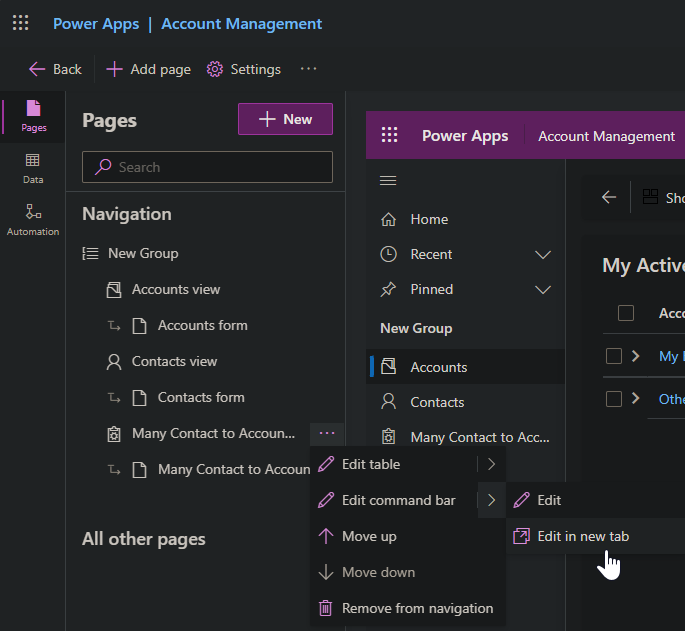Image resolution: width=685 pixels, height=631 pixels.
Task: Expand the My row chevron
Action: pyautogui.click(x=636, y=356)
